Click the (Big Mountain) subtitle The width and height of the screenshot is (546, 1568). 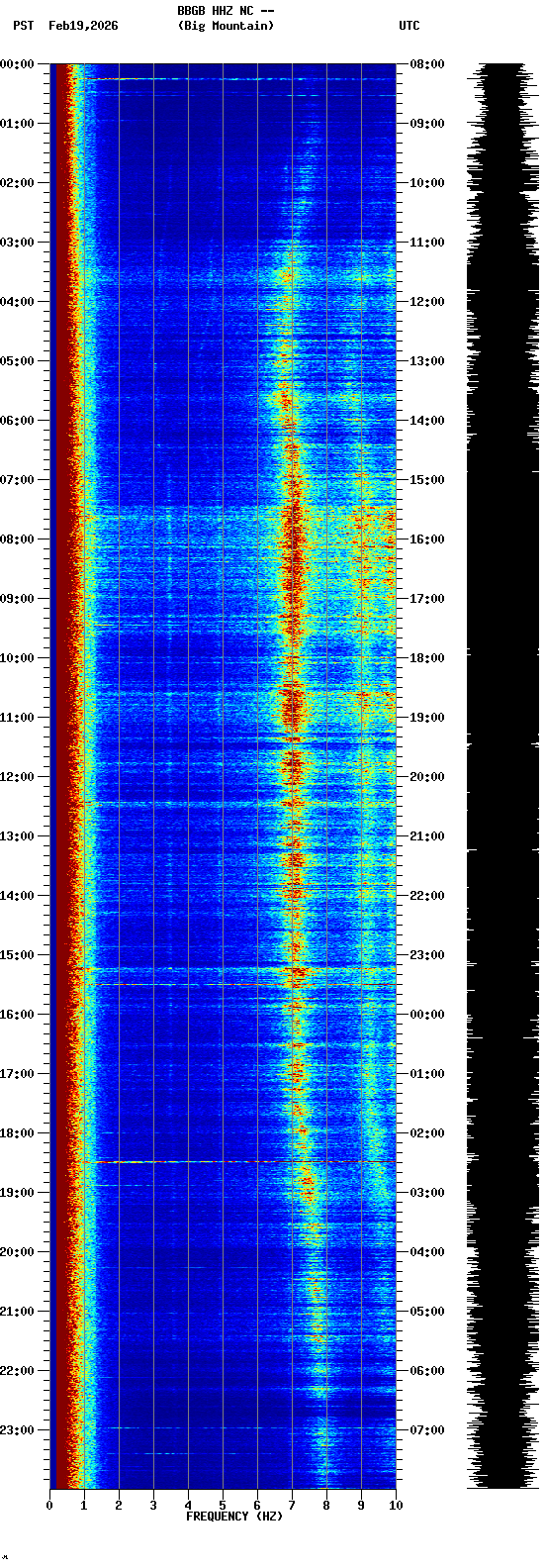tap(226, 26)
